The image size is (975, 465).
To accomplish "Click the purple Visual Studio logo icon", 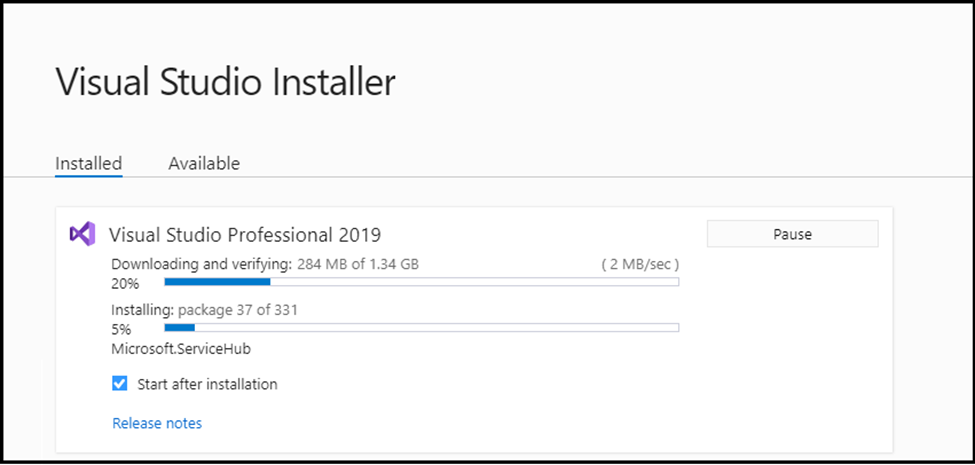I will pyautogui.click(x=82, y=234).
